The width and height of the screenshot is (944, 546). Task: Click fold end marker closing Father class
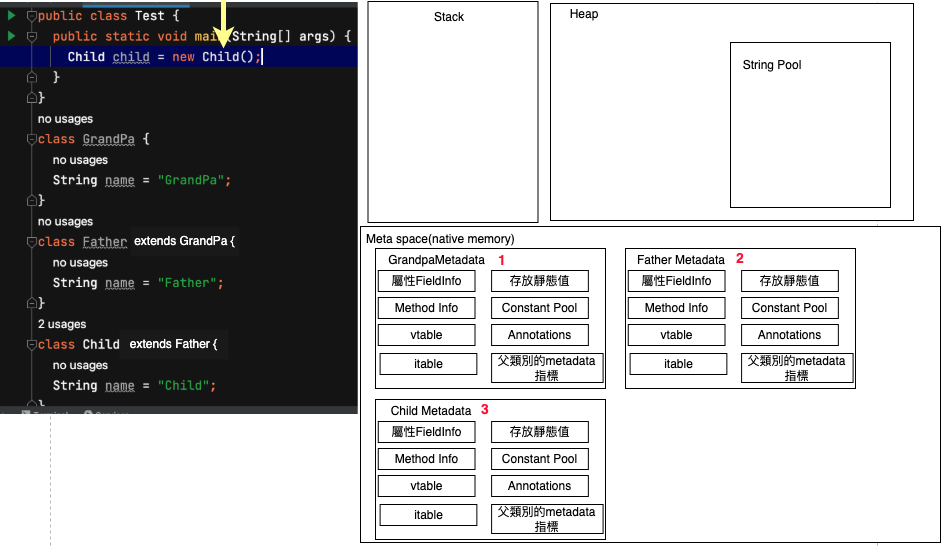(x=32, y=303)
